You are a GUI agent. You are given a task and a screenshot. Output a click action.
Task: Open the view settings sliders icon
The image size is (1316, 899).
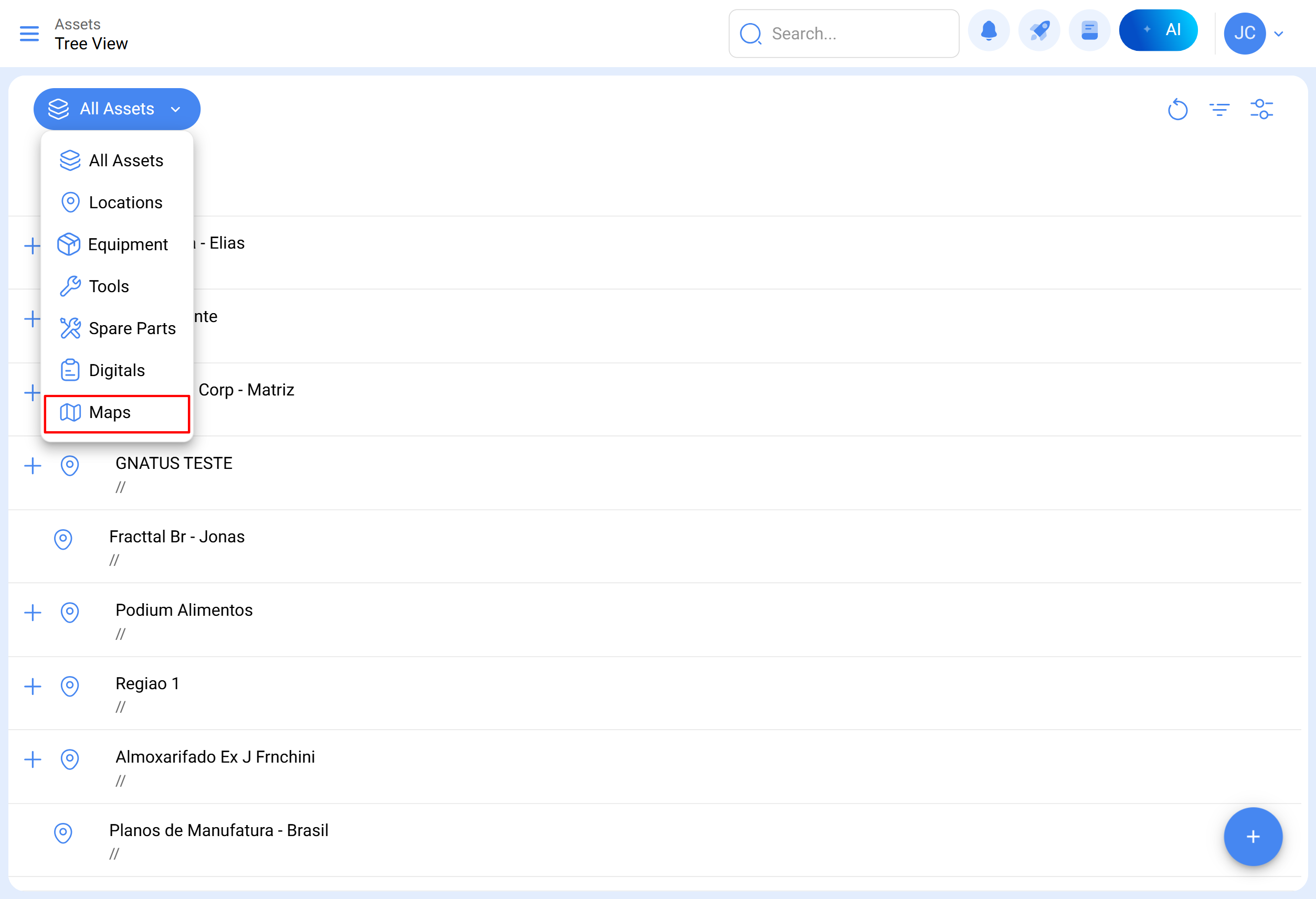pos(1261,109)
